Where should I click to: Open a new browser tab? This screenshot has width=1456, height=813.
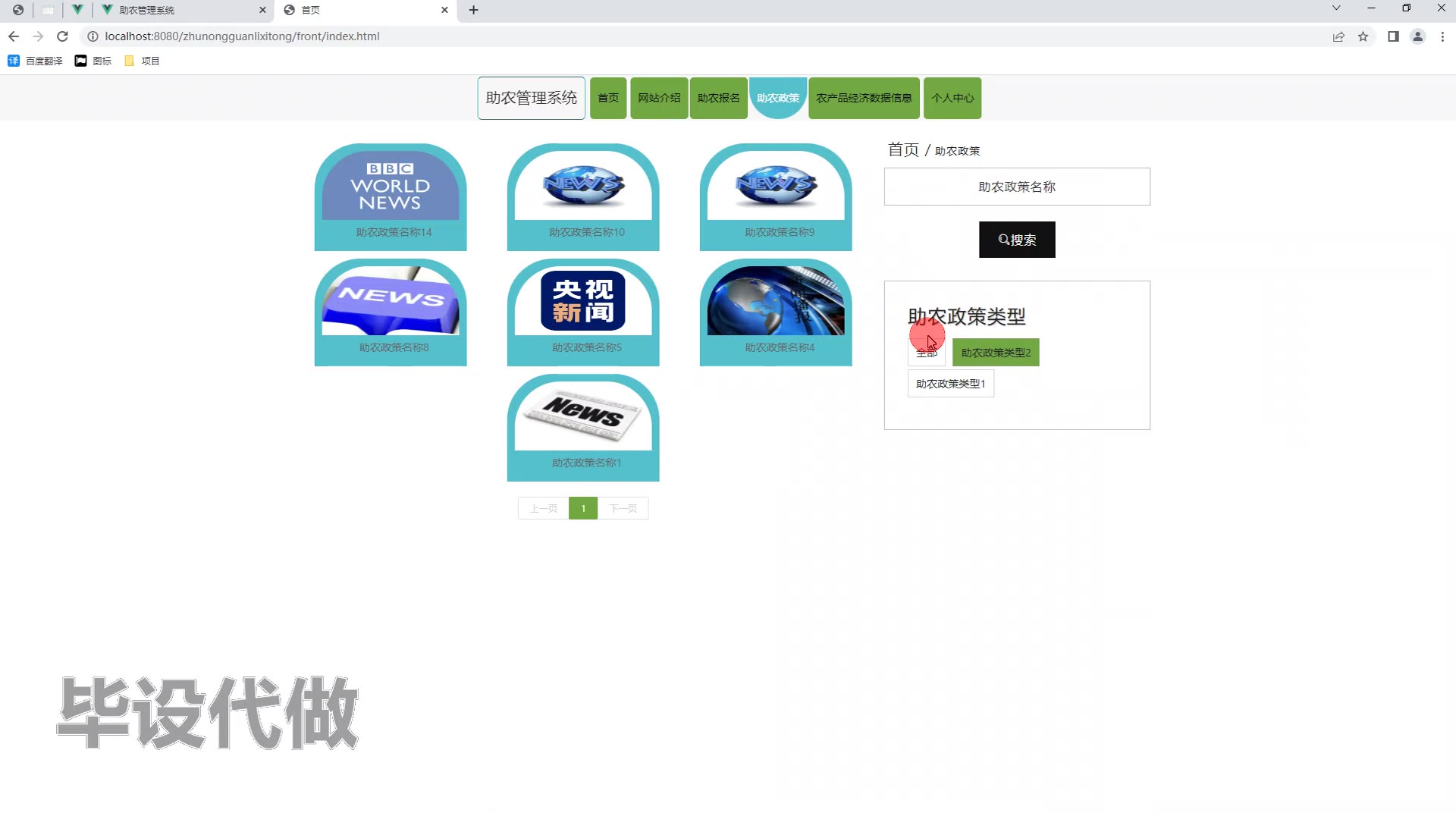473,10
